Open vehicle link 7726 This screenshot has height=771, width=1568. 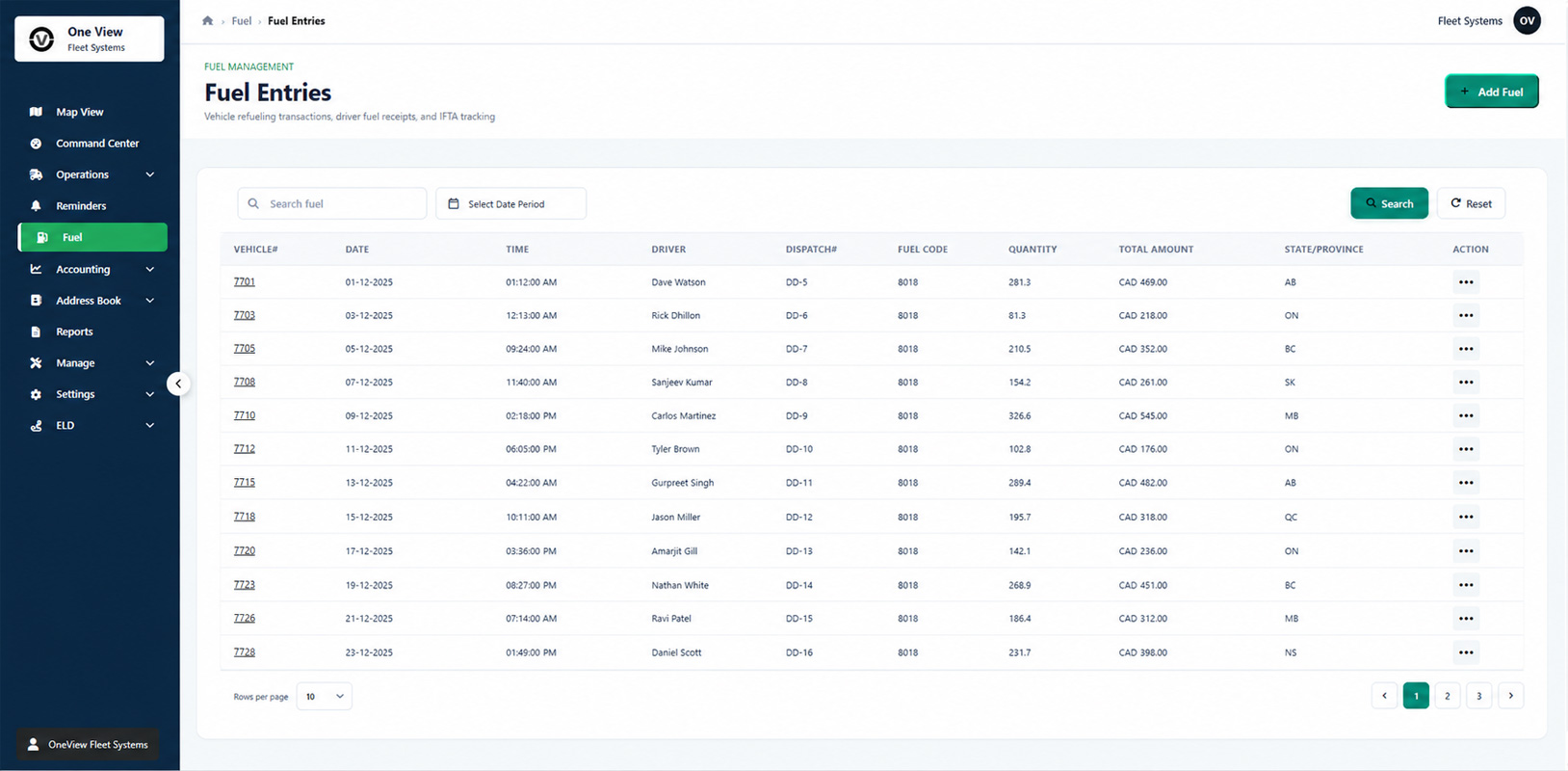click(x=244, y=618)
